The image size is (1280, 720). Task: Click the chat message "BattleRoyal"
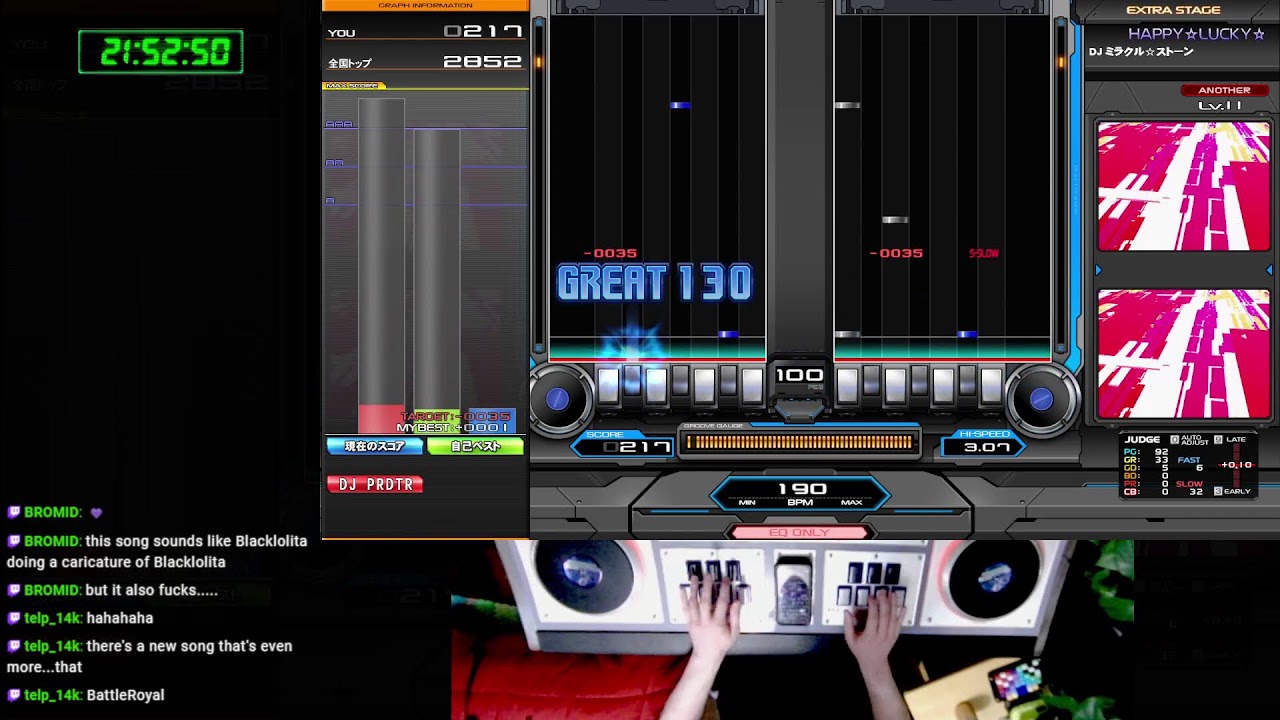click(125, 695)
